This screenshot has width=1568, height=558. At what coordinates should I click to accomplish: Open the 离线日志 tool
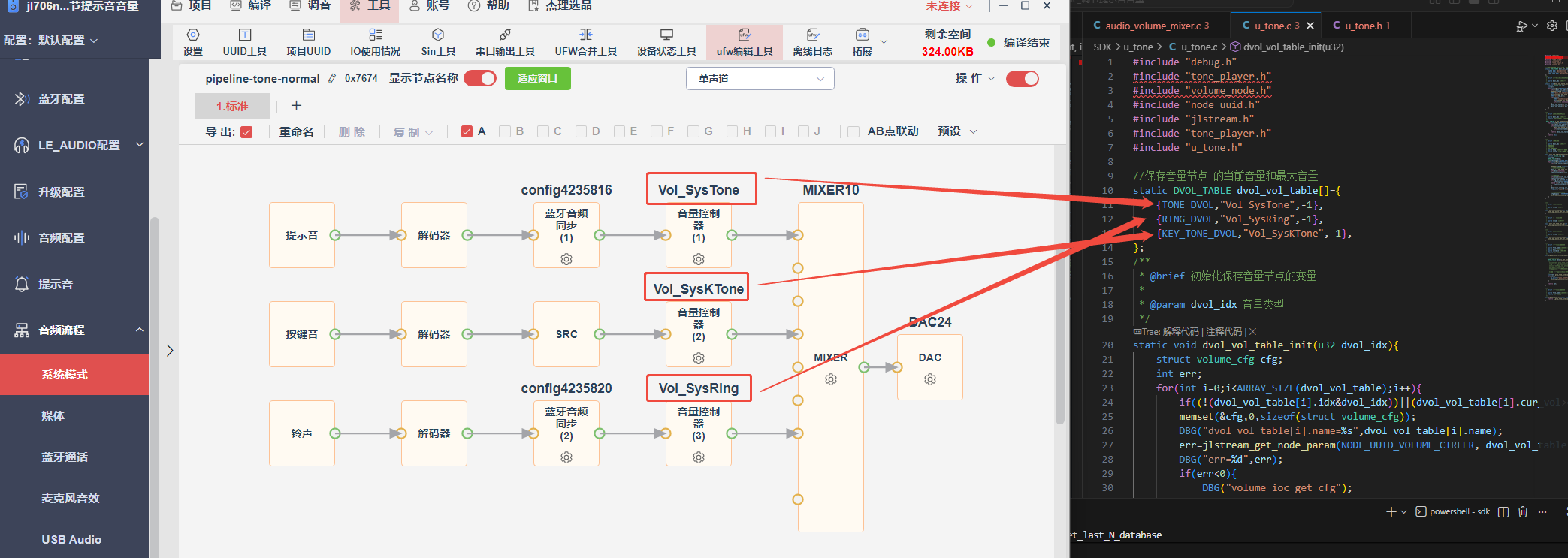click(x=813, y=43)
